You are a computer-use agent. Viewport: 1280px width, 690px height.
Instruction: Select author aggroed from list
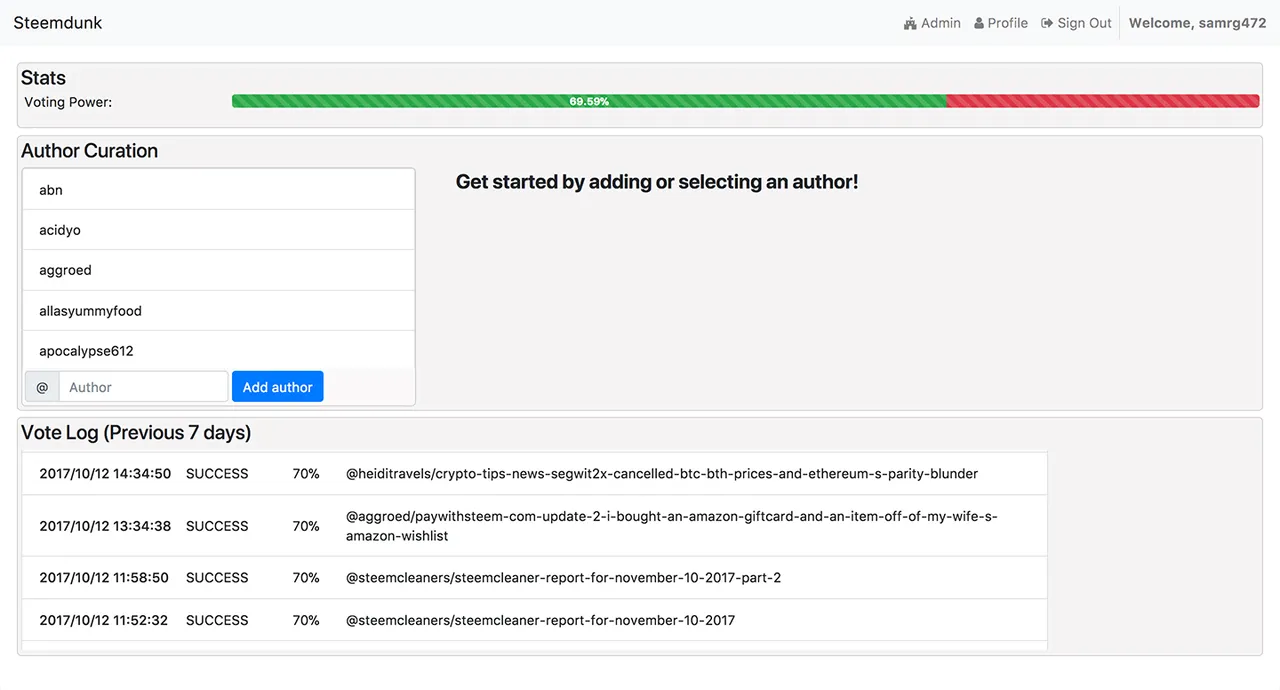[219, 270]
